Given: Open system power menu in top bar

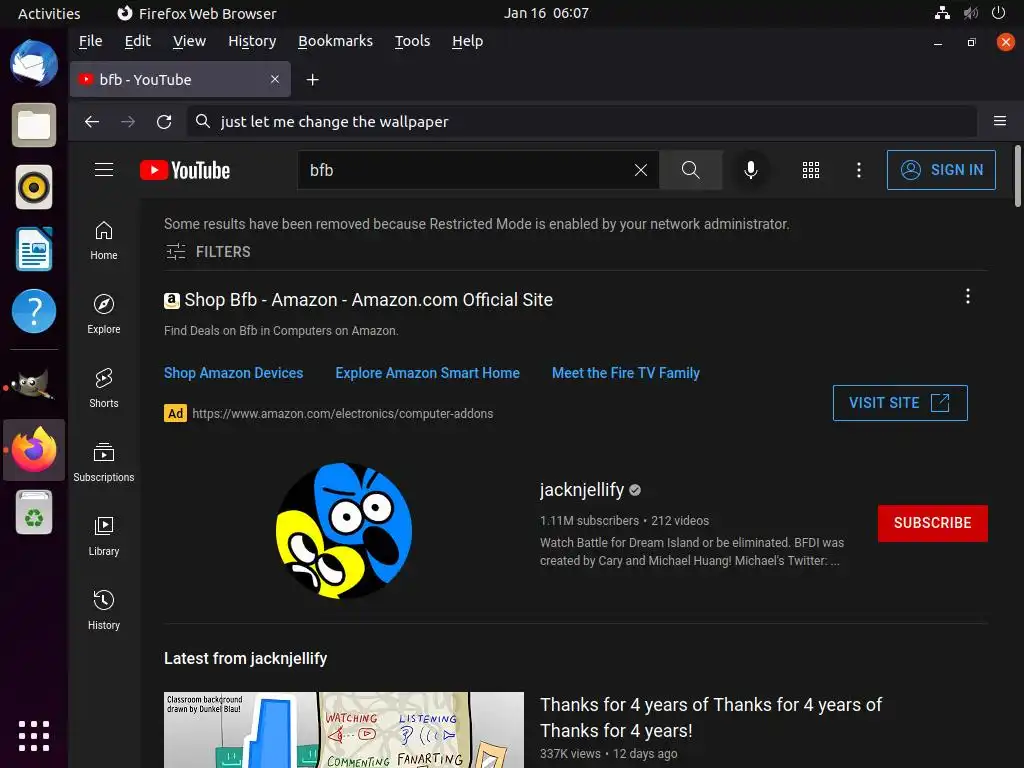Looking at the screenshot, I should (x=998, y=12).
